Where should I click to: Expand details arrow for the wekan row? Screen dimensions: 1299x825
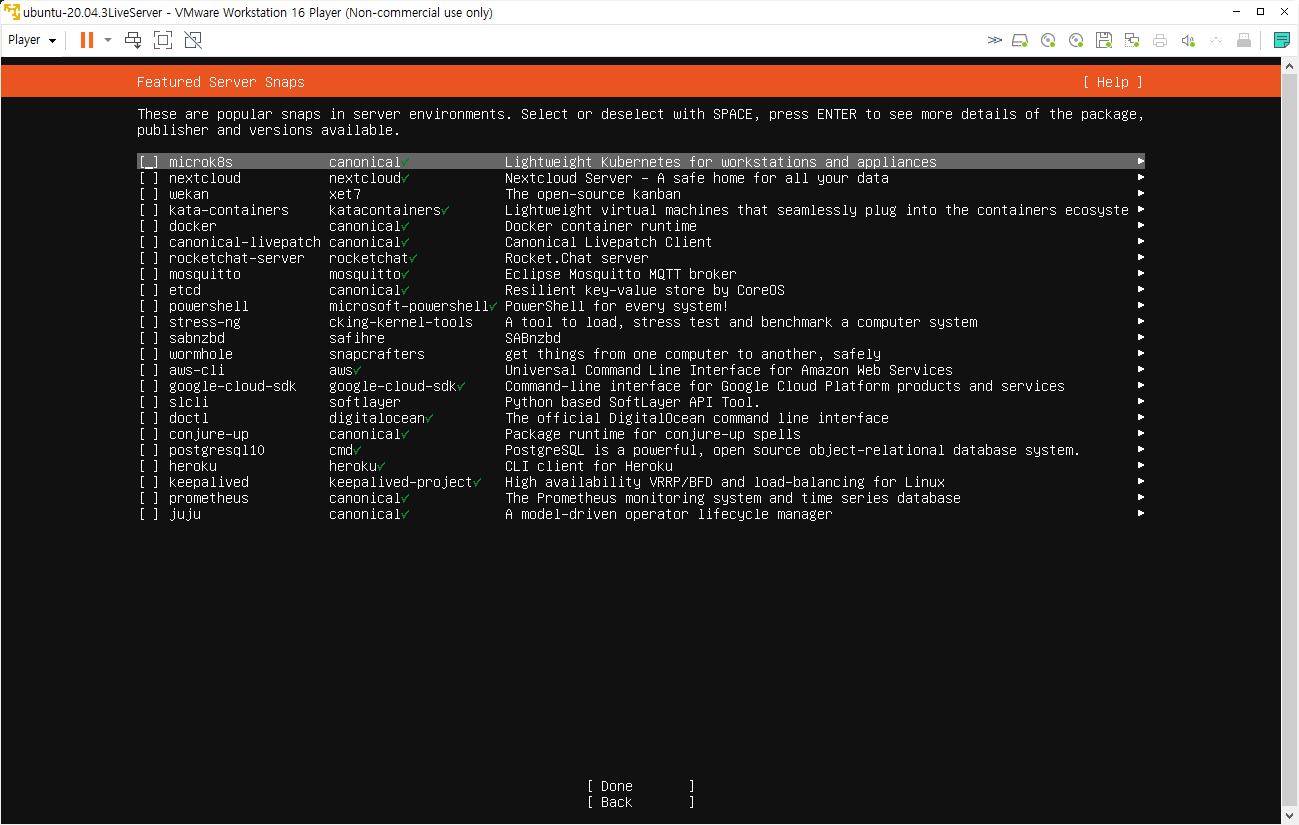point(1141,194)
